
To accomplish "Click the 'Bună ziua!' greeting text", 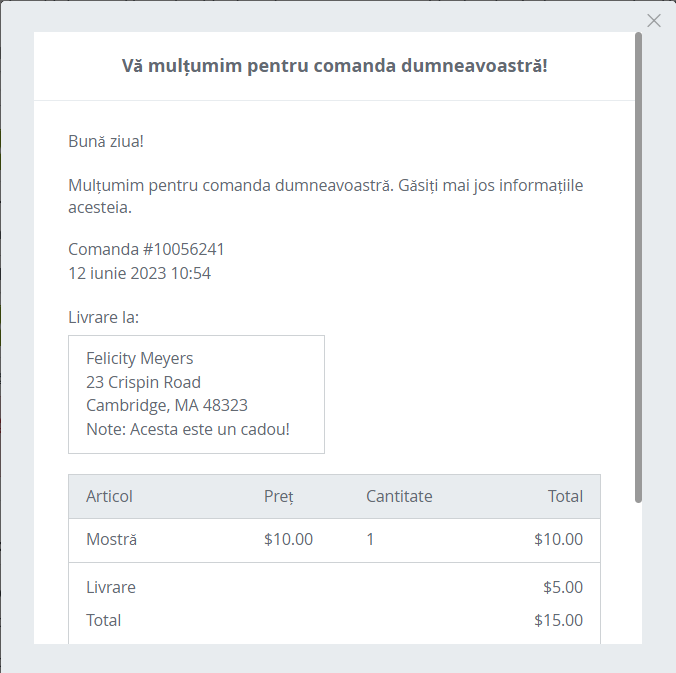I will [106, 141].
